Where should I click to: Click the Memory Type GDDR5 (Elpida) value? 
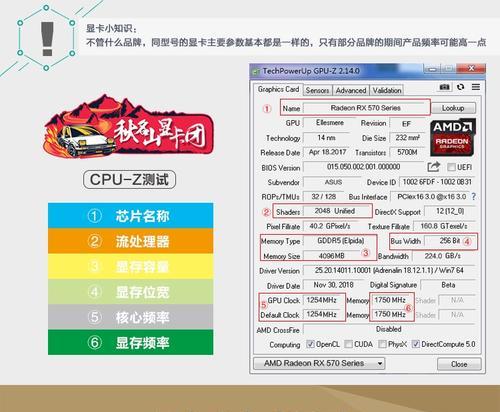[x=340, y=241]
